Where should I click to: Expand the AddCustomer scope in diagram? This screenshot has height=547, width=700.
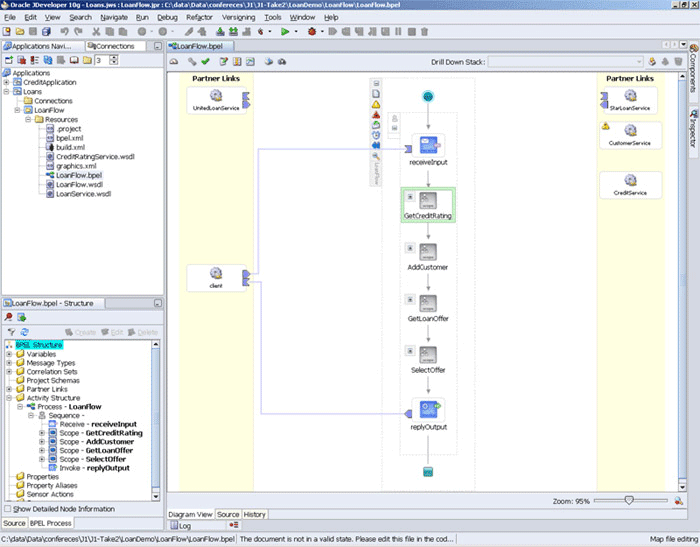(x=409, y=246)
